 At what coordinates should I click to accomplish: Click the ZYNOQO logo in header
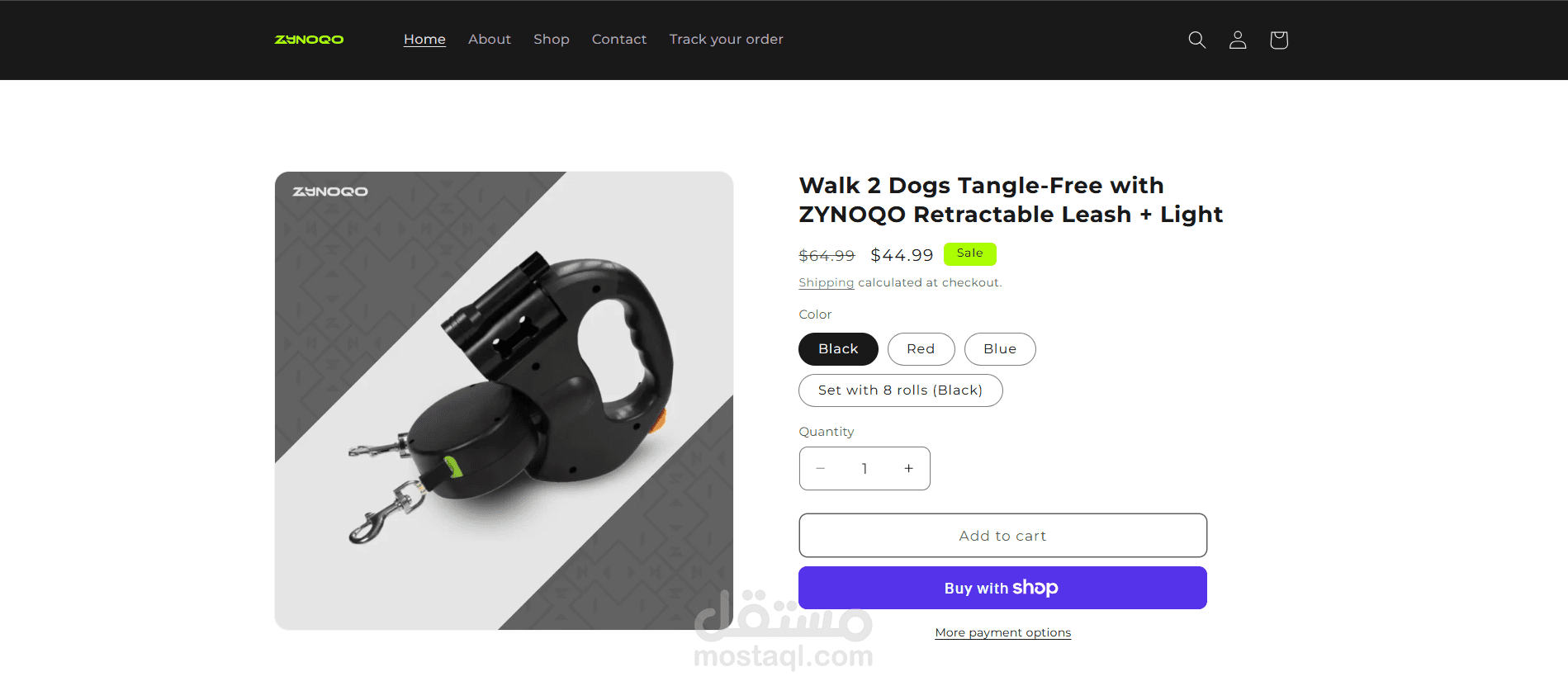[309, 40]
